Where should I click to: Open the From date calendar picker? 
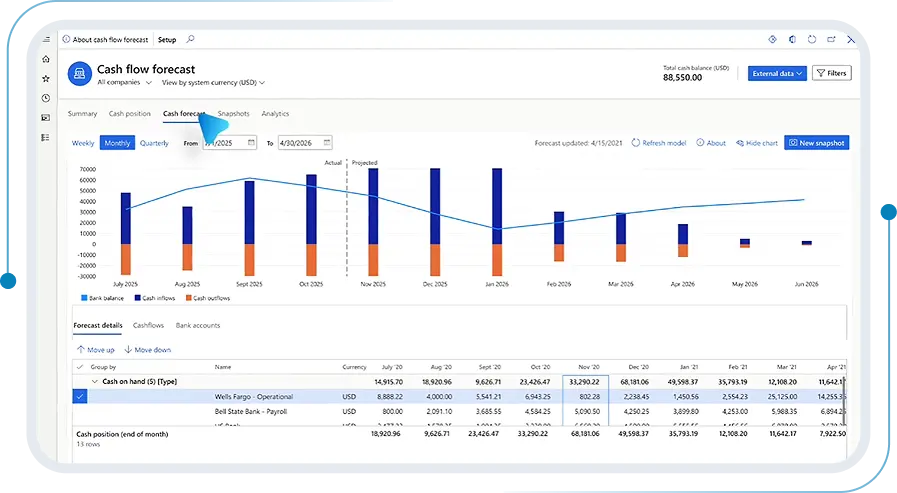tap(251, 142)
